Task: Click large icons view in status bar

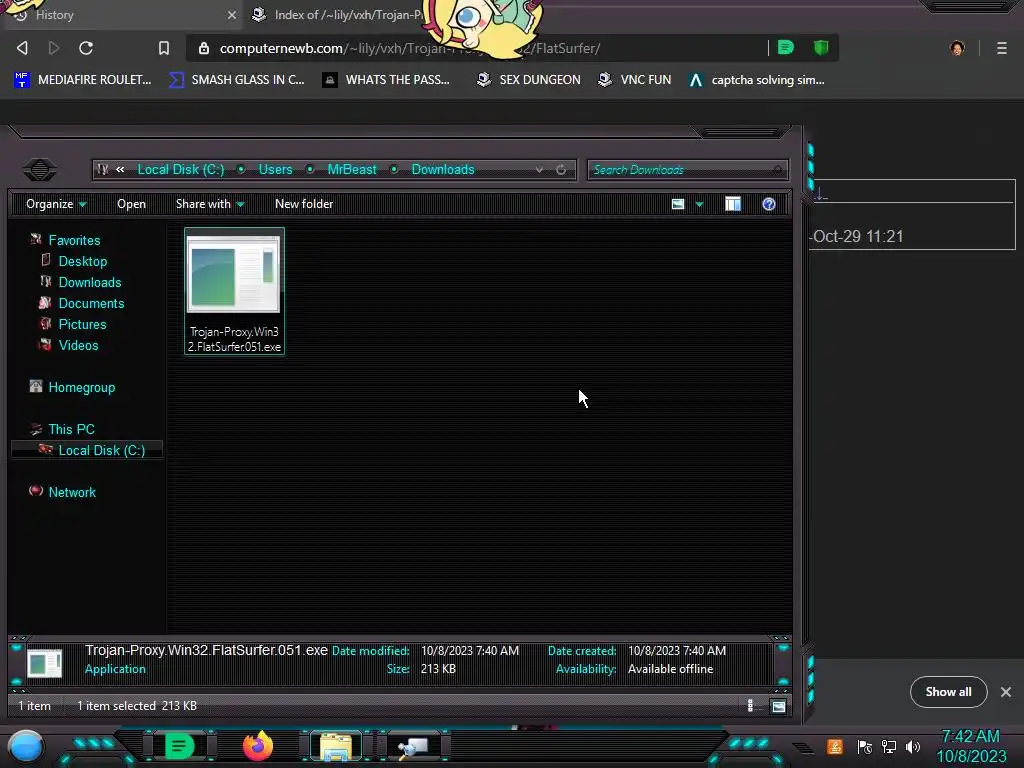Action: pos(778,705)
